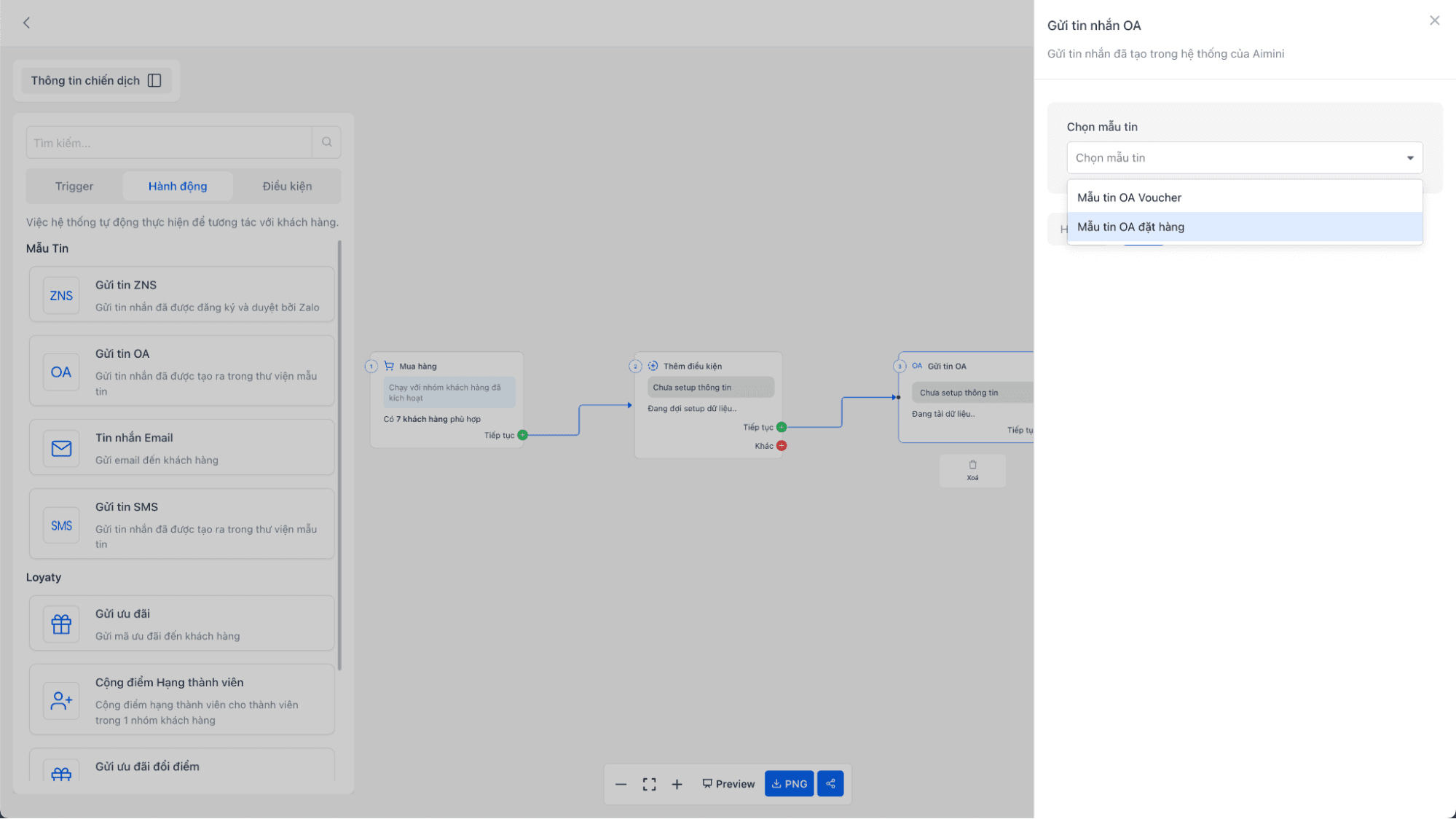Click the ZNS message icon
Viewport: 1456px width, 819px height.
tap(61, 295)
